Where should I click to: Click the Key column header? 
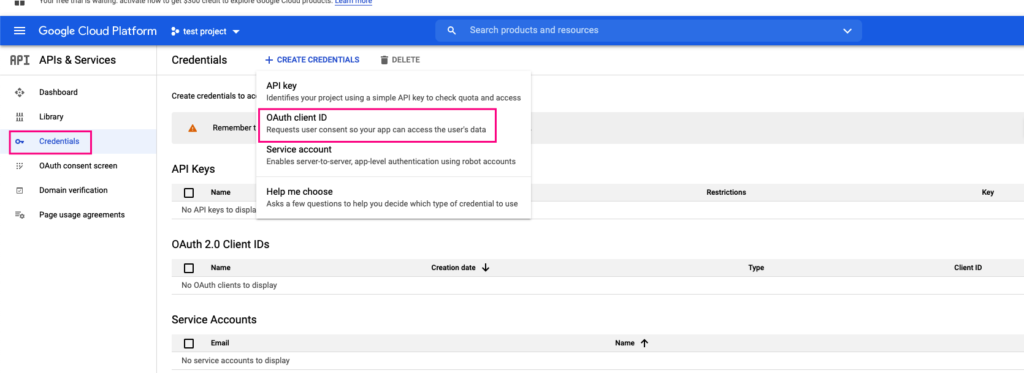coord(987,193)
